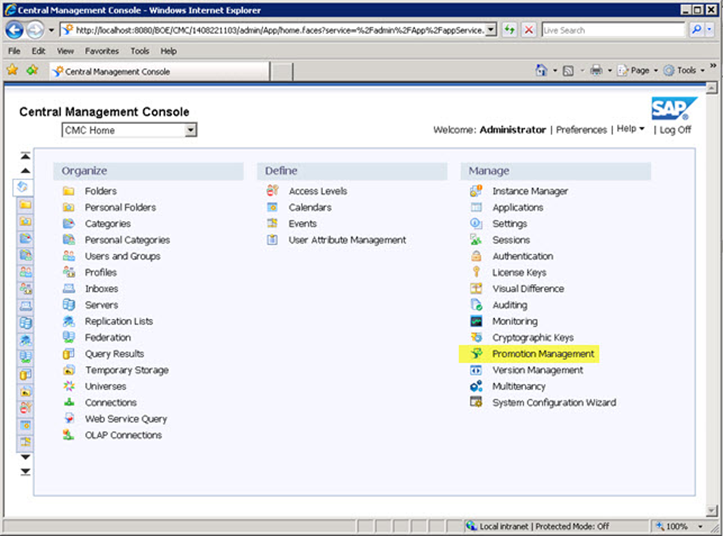Click the Promotion Management icon
The image size is (723, 536).
[x=476, y=354]
